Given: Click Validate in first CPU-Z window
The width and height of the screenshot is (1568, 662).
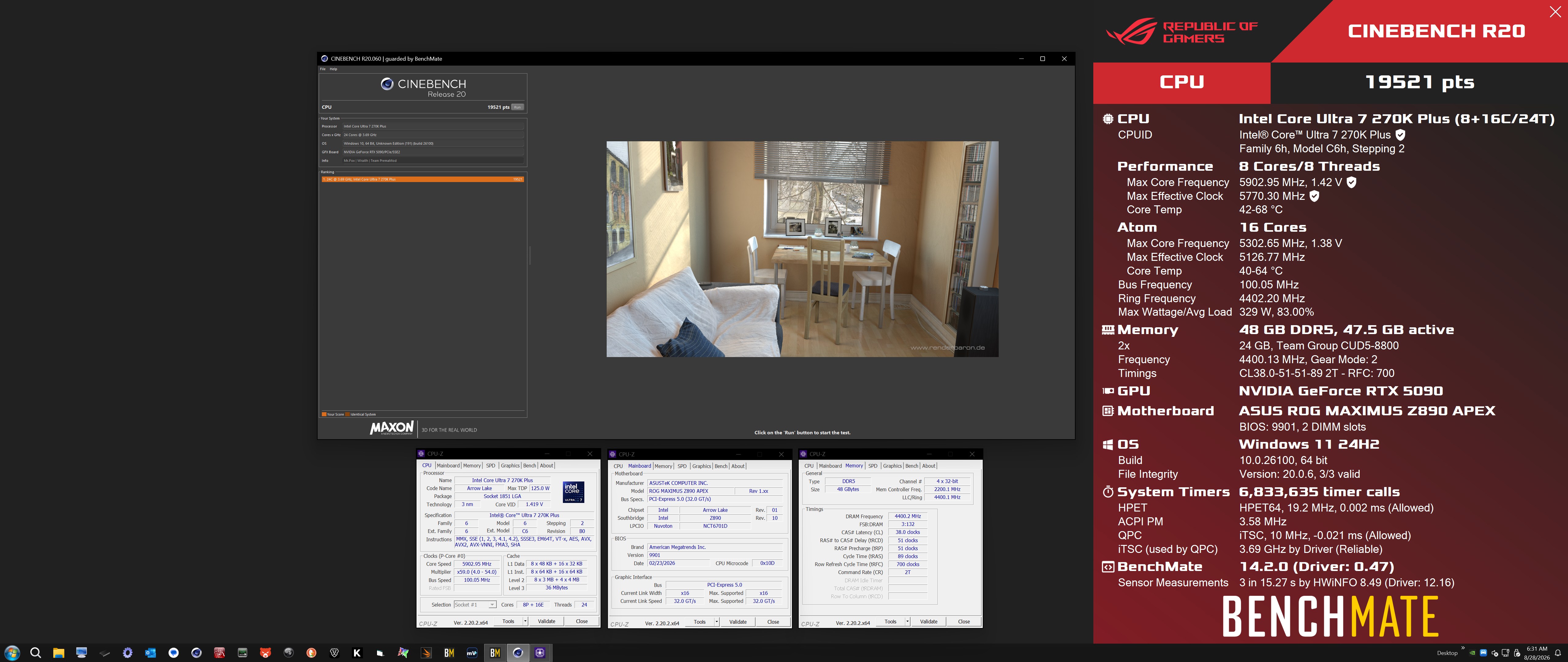Looking at the screenshot, I should (547, 621).
